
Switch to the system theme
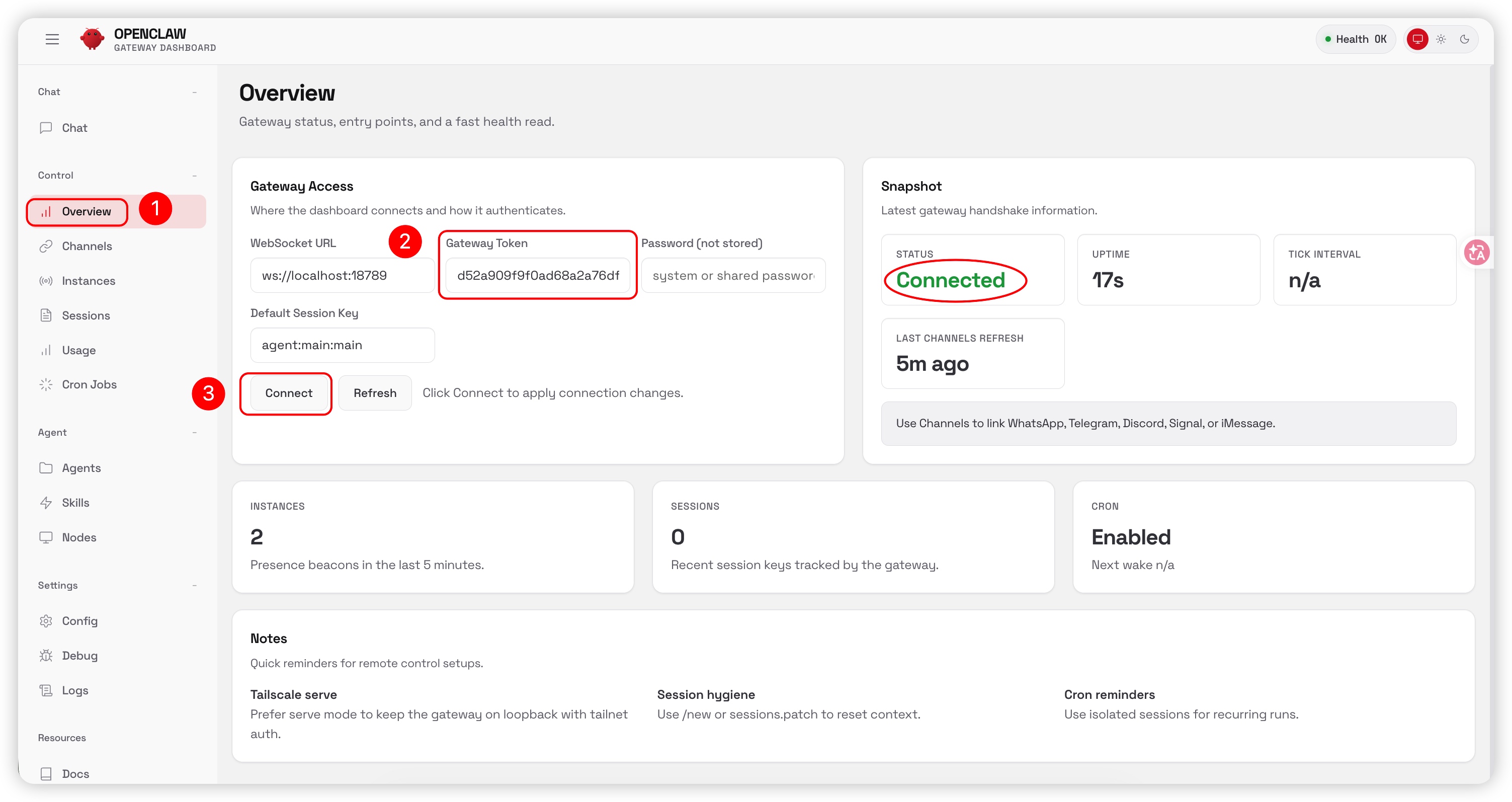1417,39
